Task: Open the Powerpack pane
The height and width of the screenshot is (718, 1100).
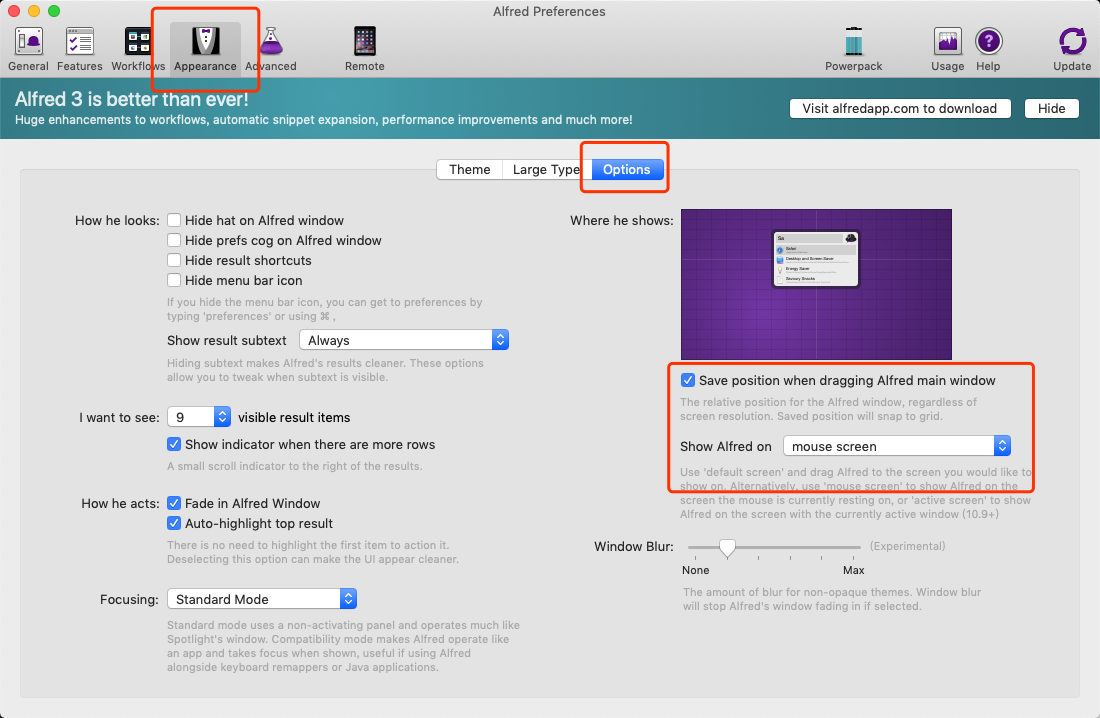Action: (x=854, y=48)
